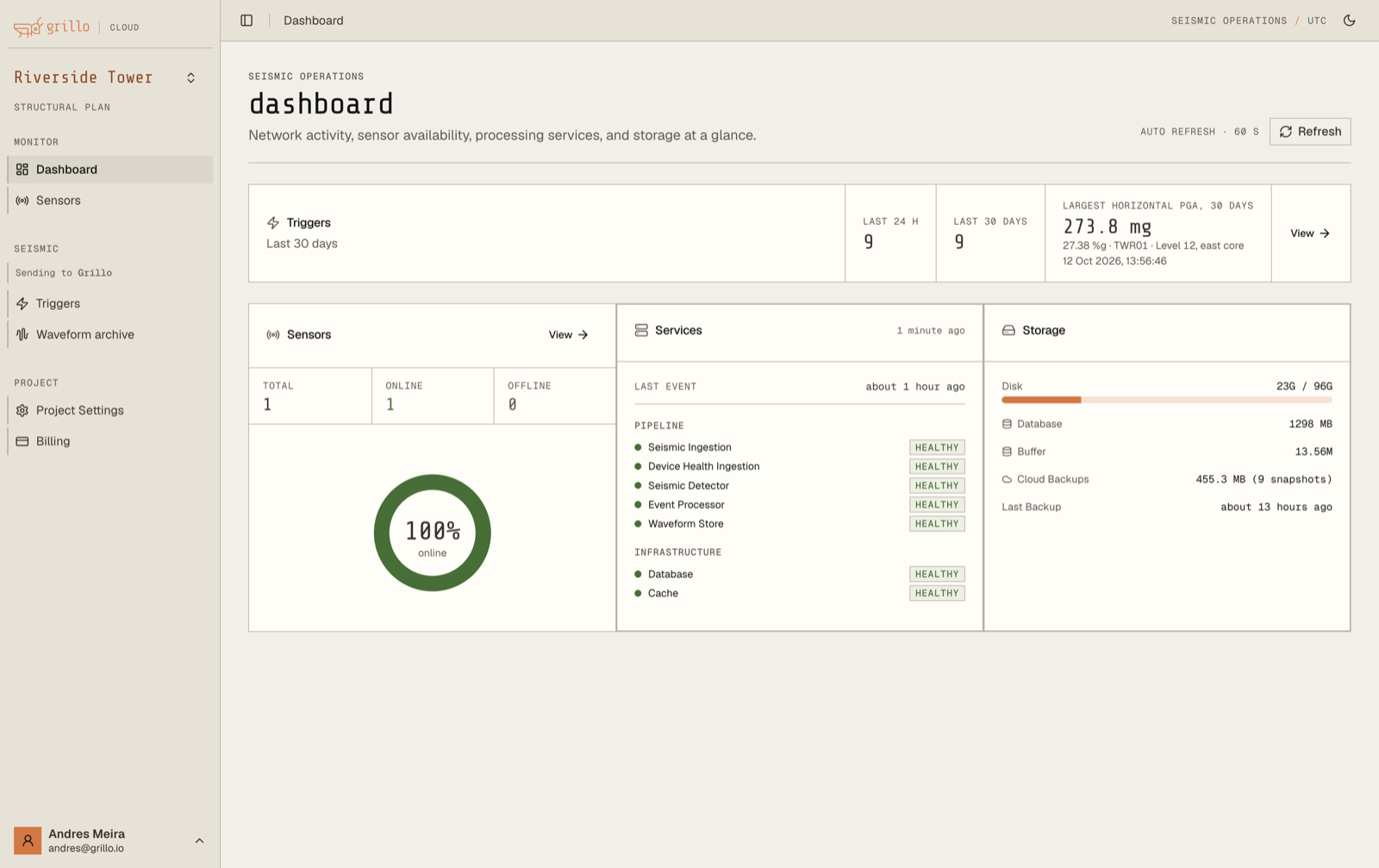Expand the Riverside Tower project switcher
Viewport: 1379px width, 868px height.
pyautogui.click(x=190, y=78)
